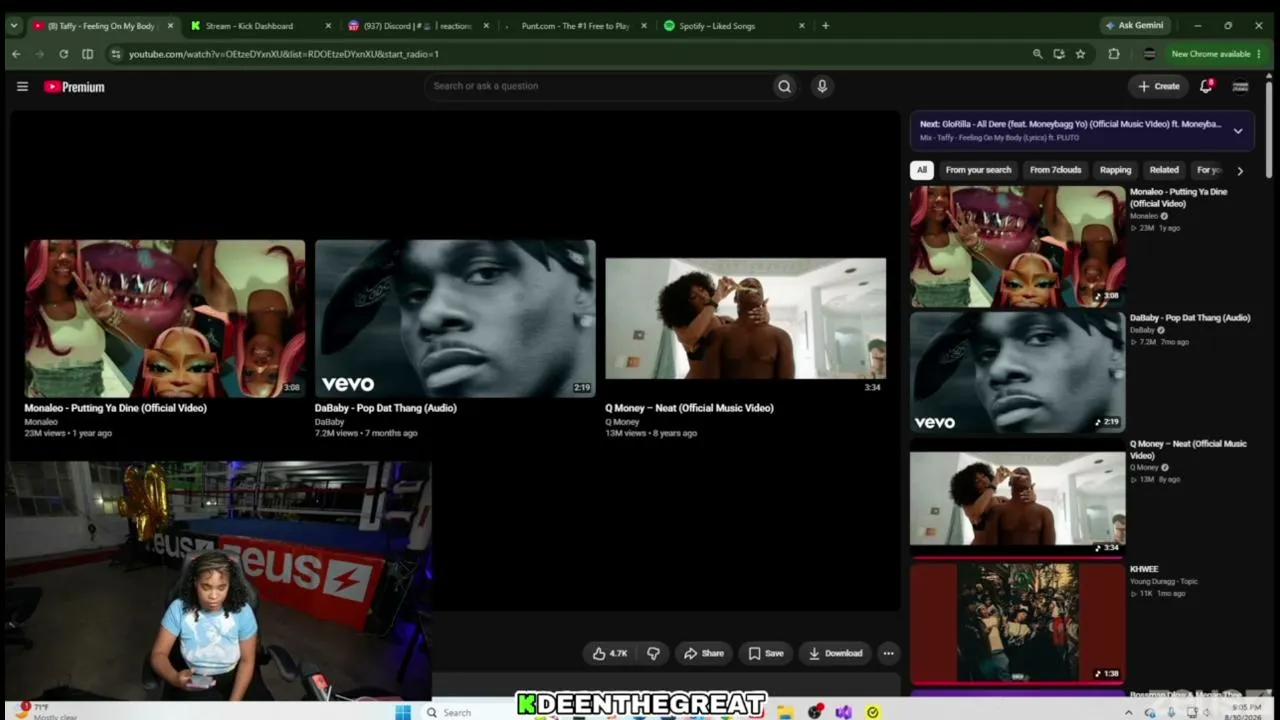1280x720 pixels.
Task: Close the Taffy YouTube tab
Action: click(172, 26)
